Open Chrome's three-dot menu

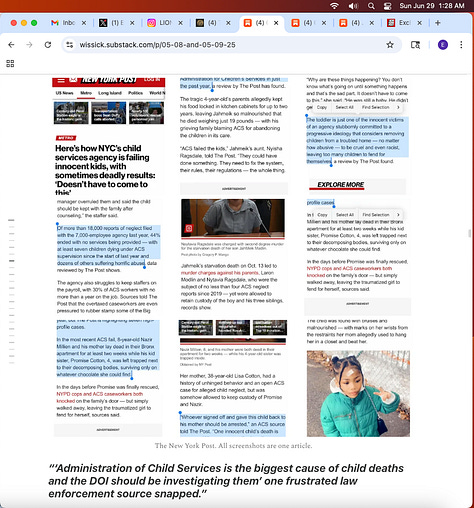point(461,45)
